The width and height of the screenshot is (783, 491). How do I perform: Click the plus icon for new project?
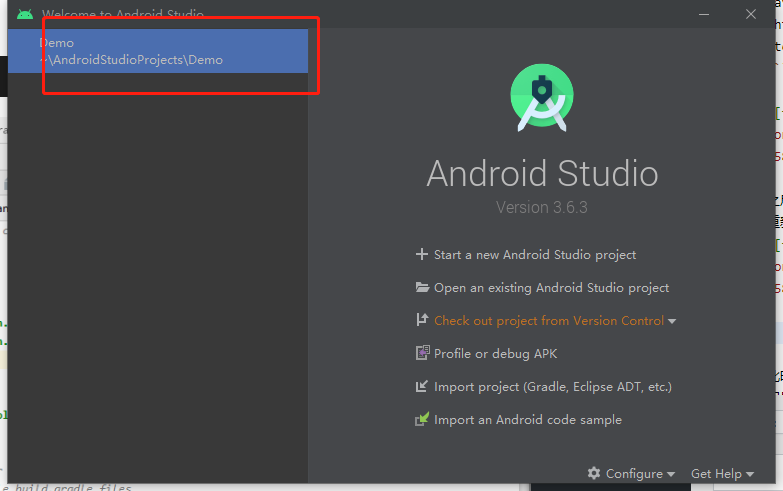coord(421,255)
